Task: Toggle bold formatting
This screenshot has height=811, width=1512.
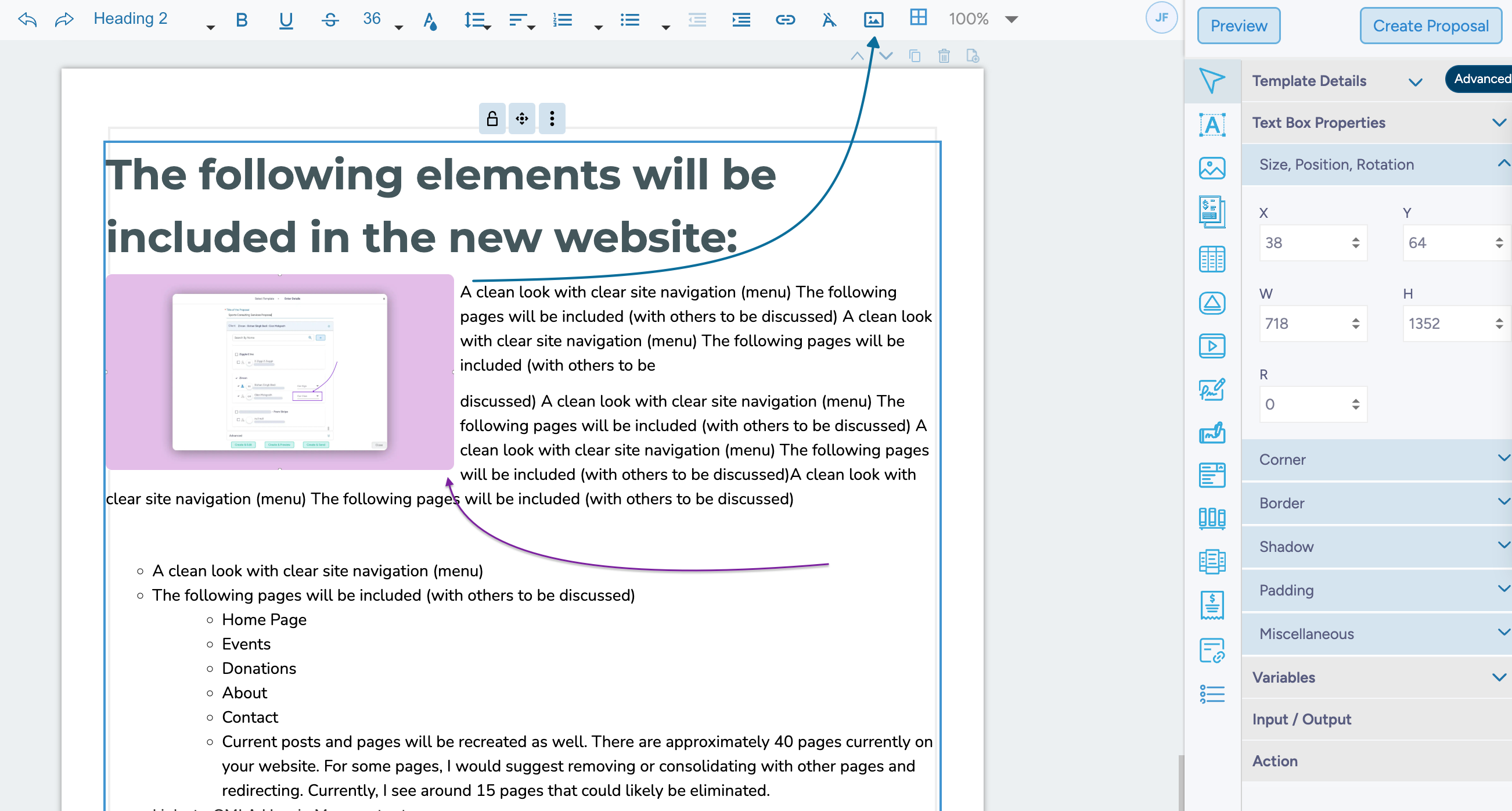Action: point(241,19)
